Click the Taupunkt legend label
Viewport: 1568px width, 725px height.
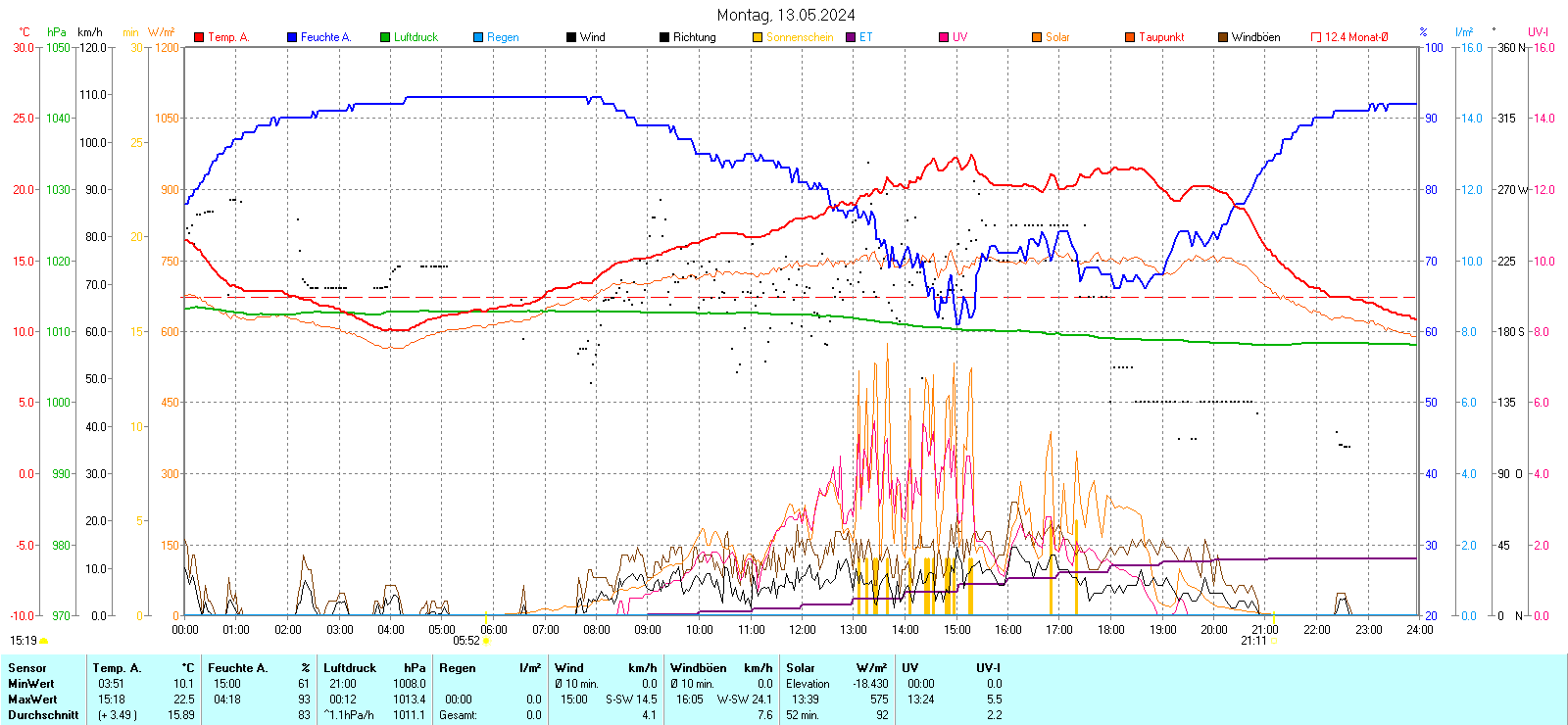click(x=1161, y=37)
